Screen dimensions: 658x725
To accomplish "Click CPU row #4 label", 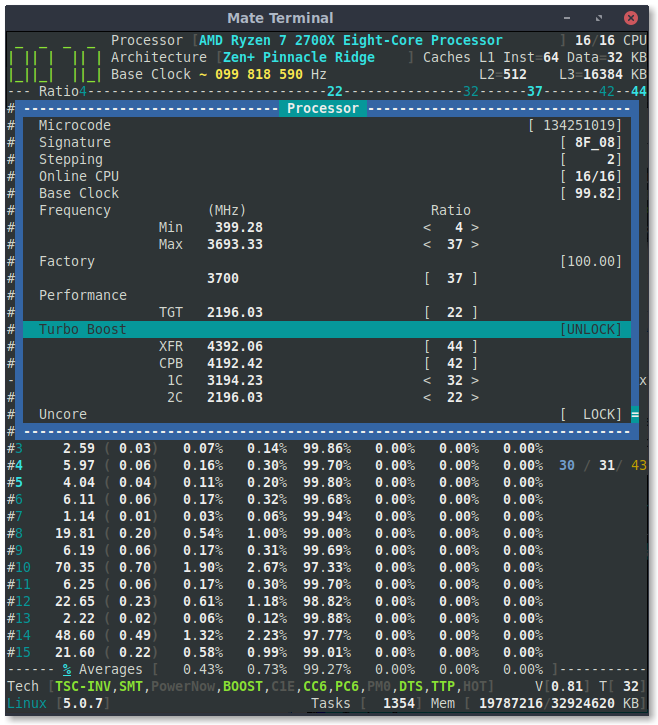I will pos(15,466).
